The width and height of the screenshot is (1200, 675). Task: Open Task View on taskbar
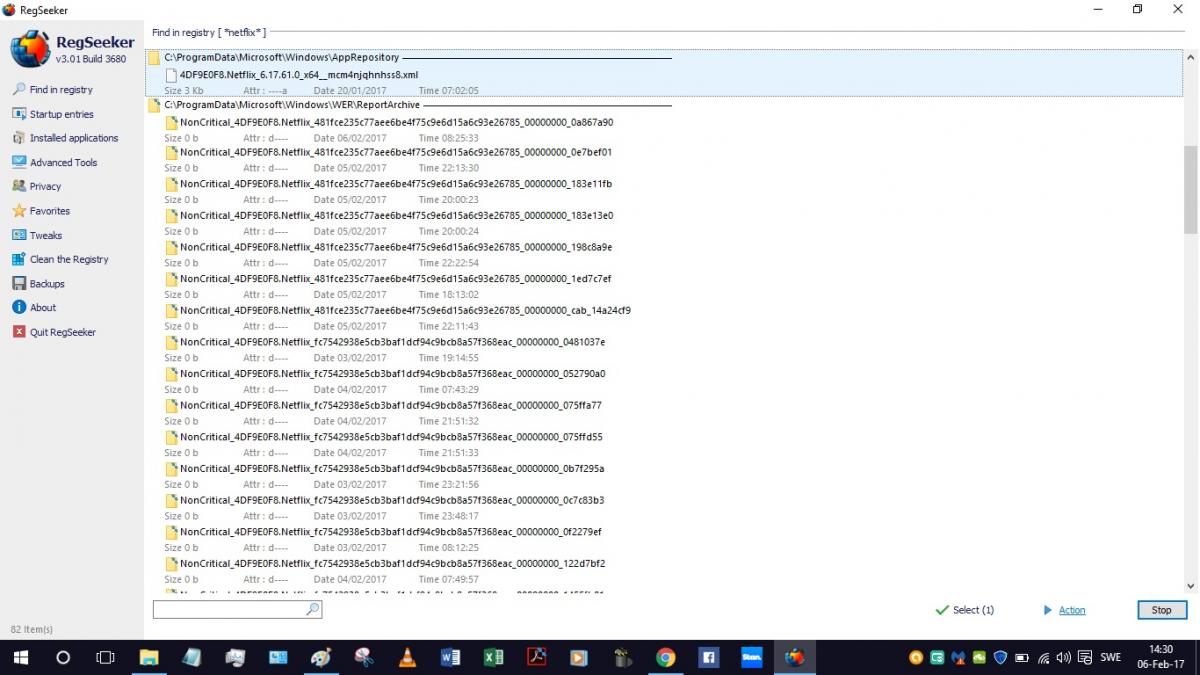point(105,657)
